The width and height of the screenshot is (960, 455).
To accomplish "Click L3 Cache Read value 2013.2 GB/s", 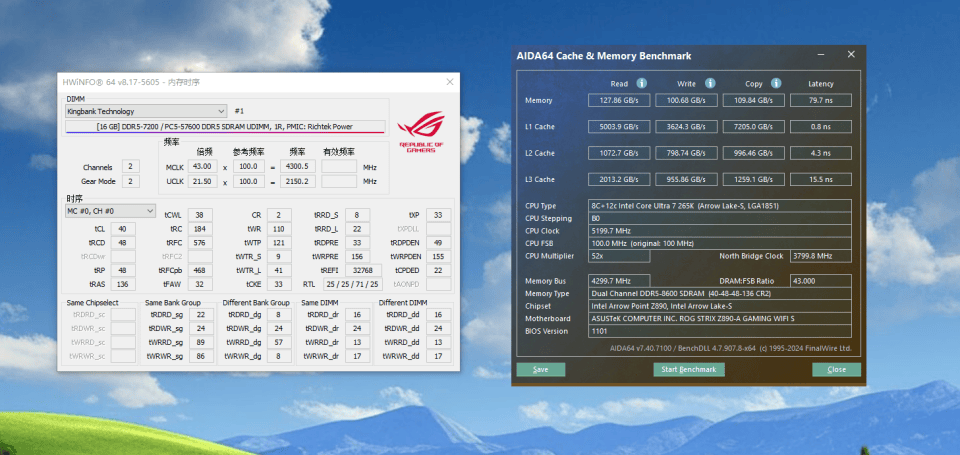I will [x=619, y=179].
